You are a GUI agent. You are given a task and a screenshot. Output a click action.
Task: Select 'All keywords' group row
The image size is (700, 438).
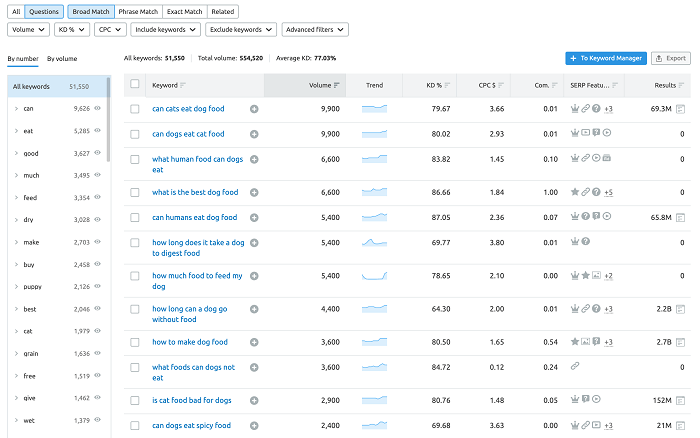57,87
